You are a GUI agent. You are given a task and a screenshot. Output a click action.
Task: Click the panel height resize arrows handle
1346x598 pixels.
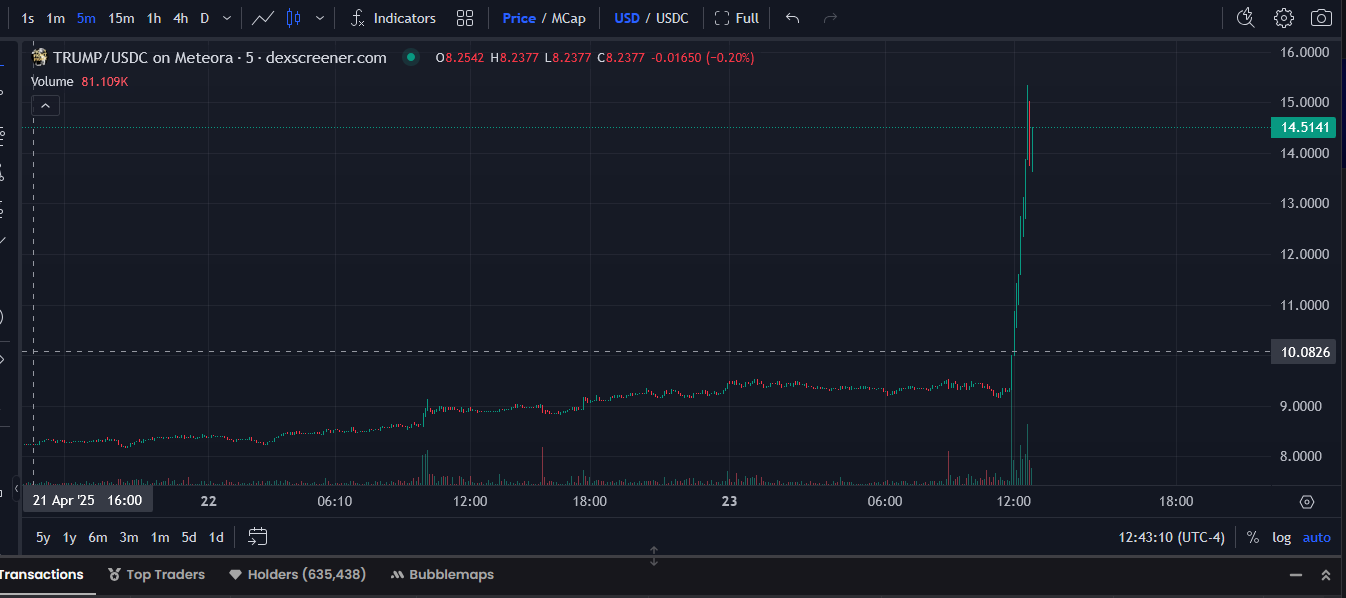coord(654,556)
